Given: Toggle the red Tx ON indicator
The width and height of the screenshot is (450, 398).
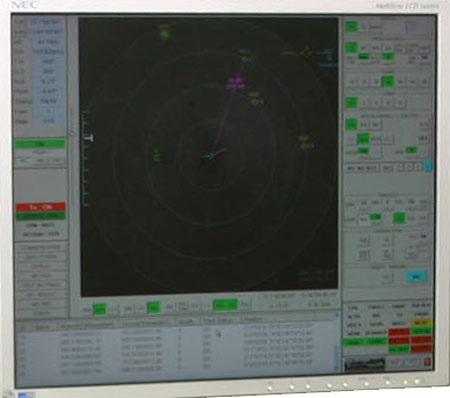Looking at the screenshot, I should click(x=40, y=207).
